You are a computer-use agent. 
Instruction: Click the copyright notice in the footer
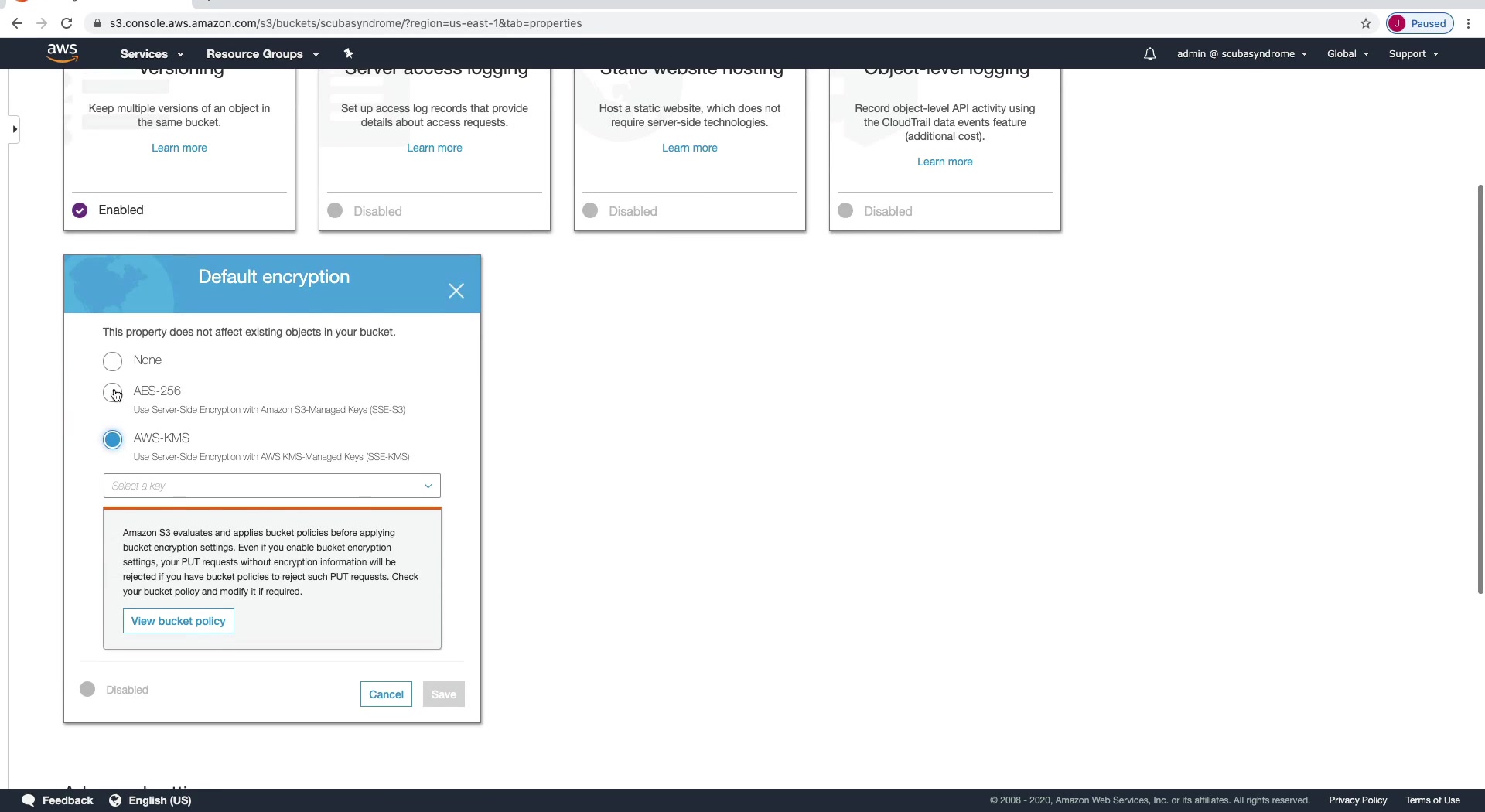click(1149, 800)
